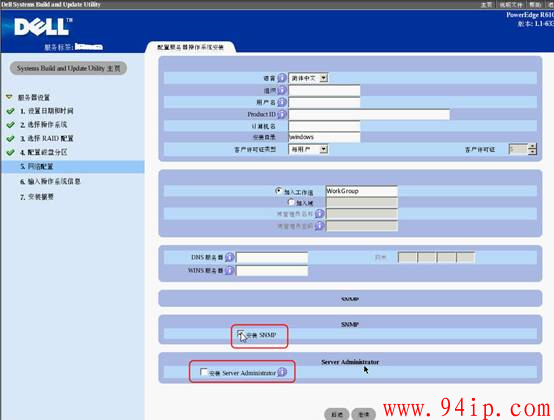Collapse the server settings tree in sidebar
The image size is (554, 420).
(x=9, y=97)
